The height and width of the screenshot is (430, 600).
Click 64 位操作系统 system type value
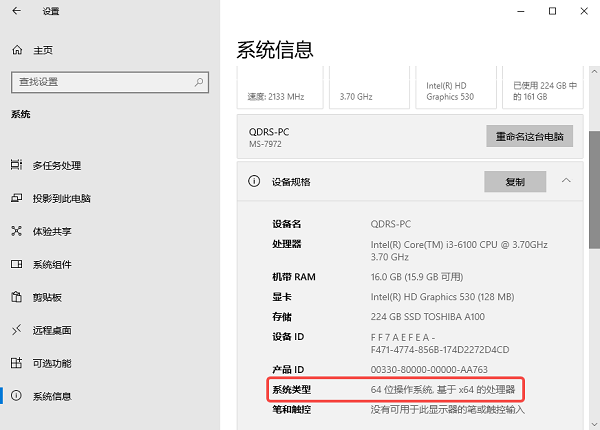443,389
